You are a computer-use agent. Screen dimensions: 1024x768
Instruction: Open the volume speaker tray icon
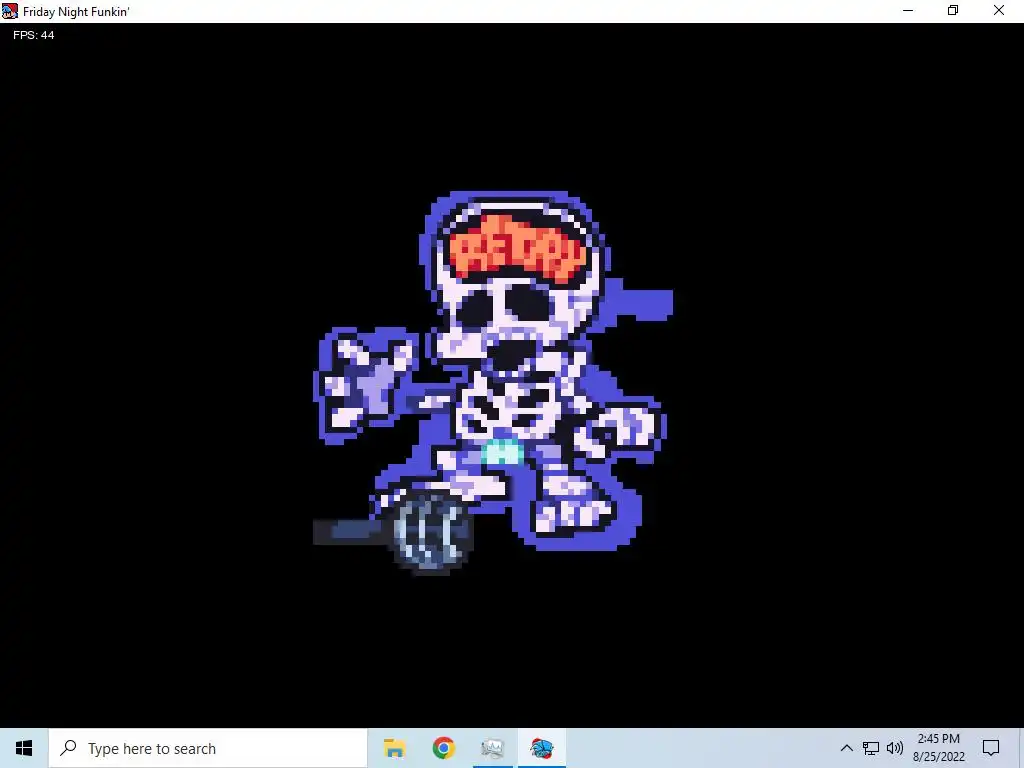pyautogui.click(x=895, y=748)
